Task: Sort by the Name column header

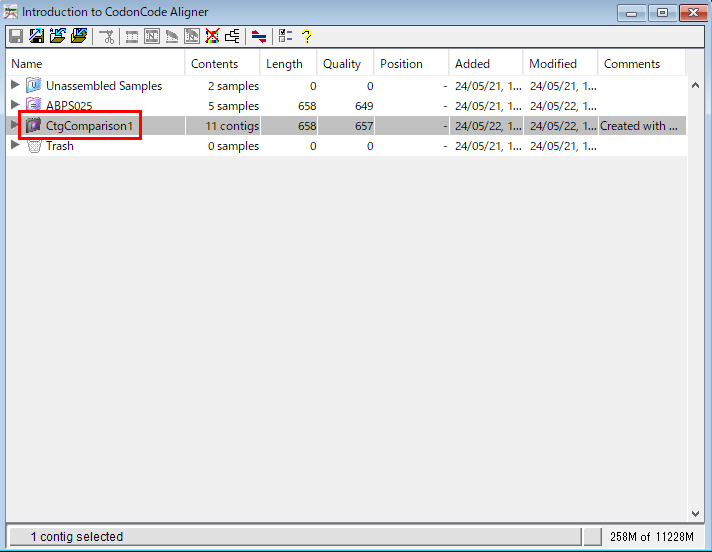Action: pyautogui.click(x=95, y=64)
